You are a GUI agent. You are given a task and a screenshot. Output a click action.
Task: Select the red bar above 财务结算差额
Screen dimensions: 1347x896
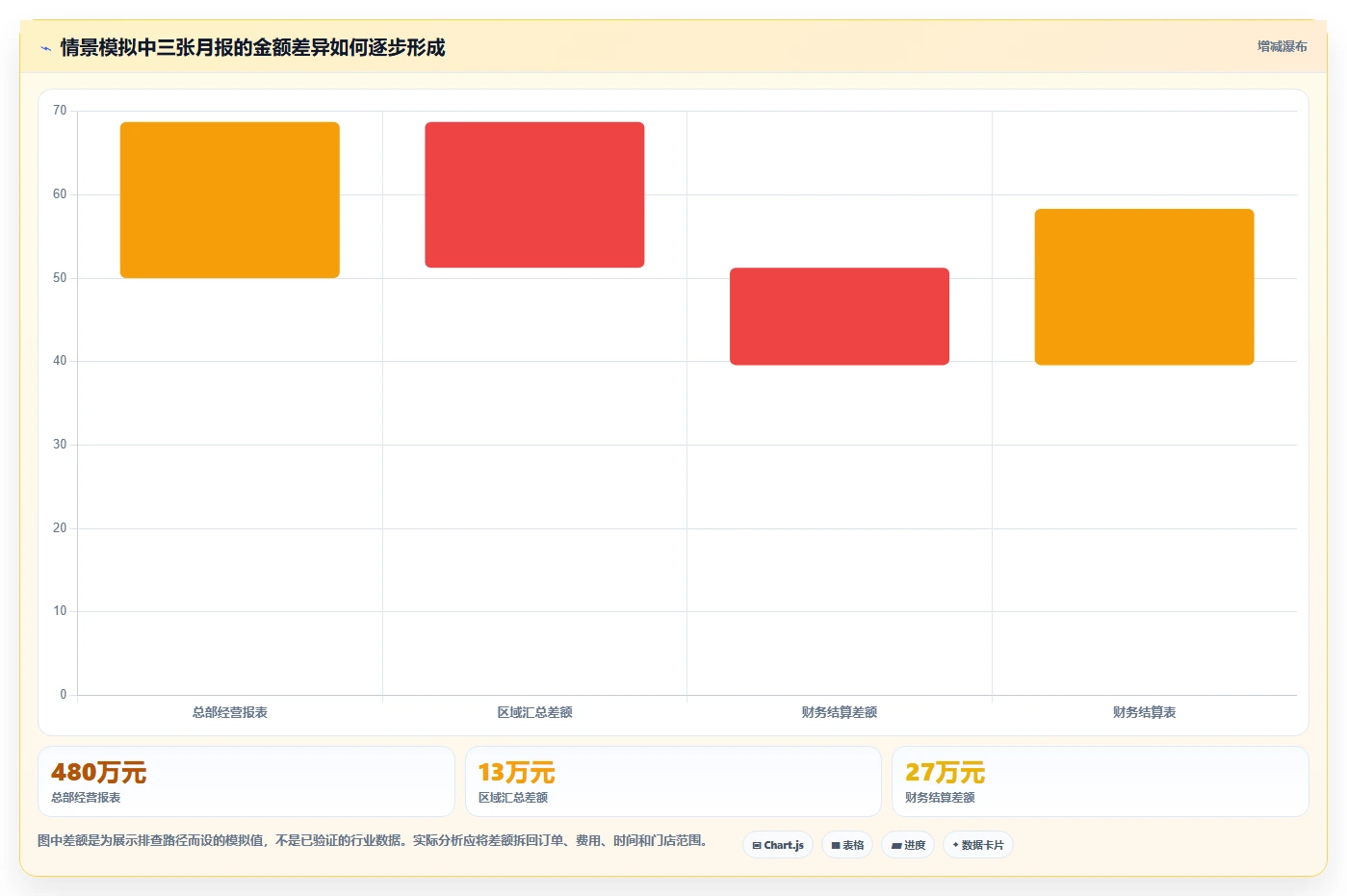(x=840, y=317)
